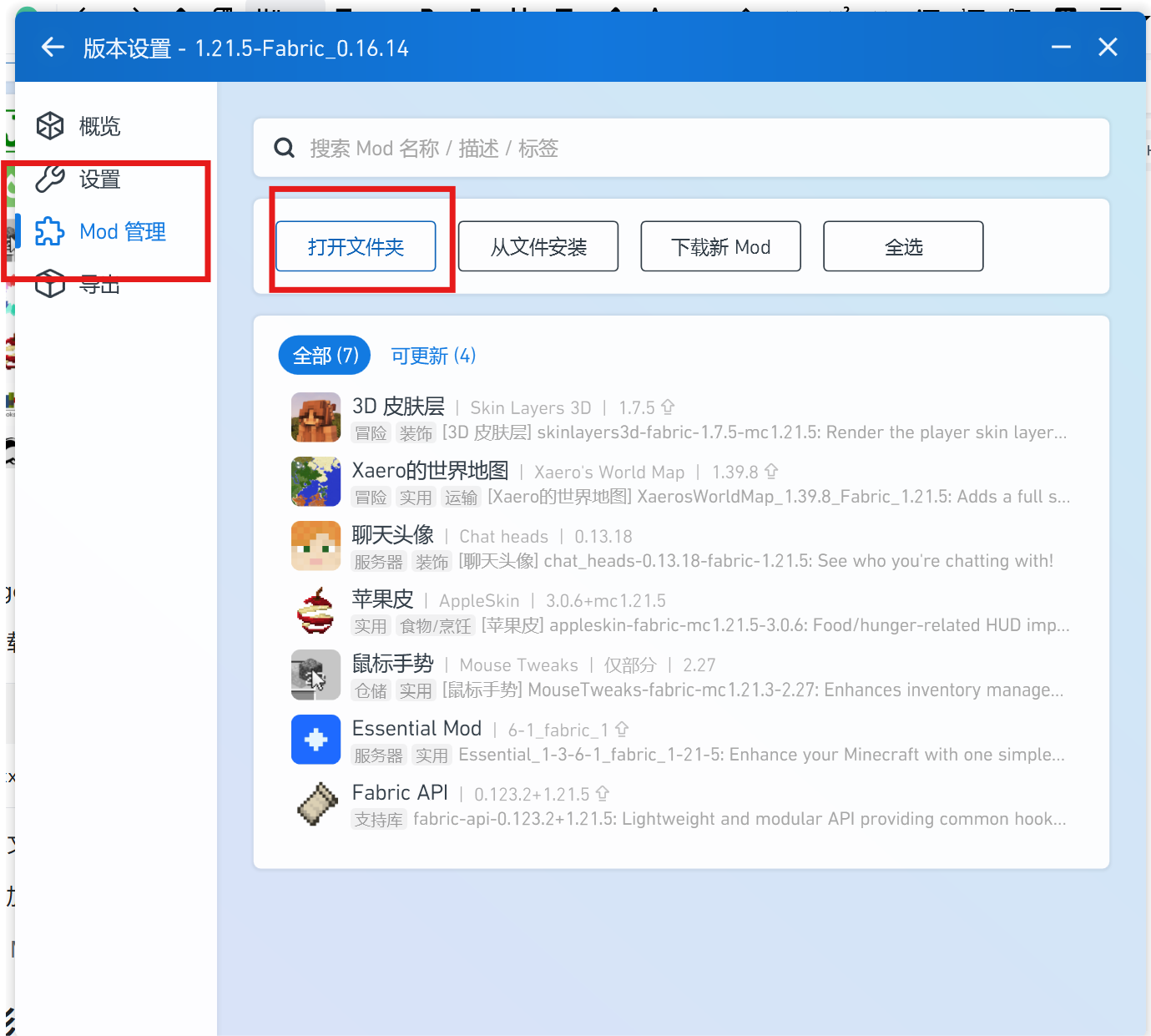Click 下载新 Mod button

tap(721, 246)
